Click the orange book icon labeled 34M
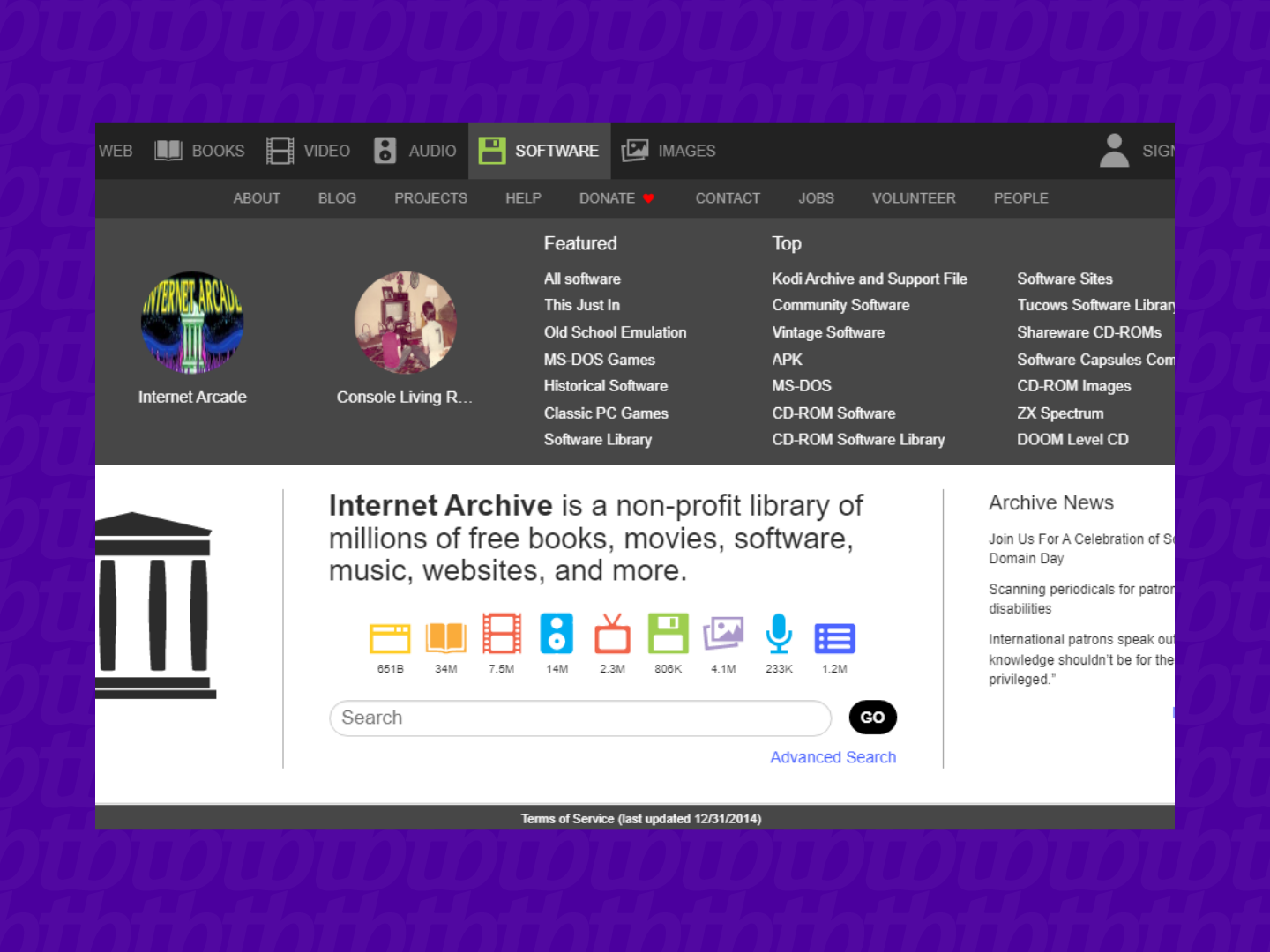Screen dimensions: 1270x952 (446, 636)
